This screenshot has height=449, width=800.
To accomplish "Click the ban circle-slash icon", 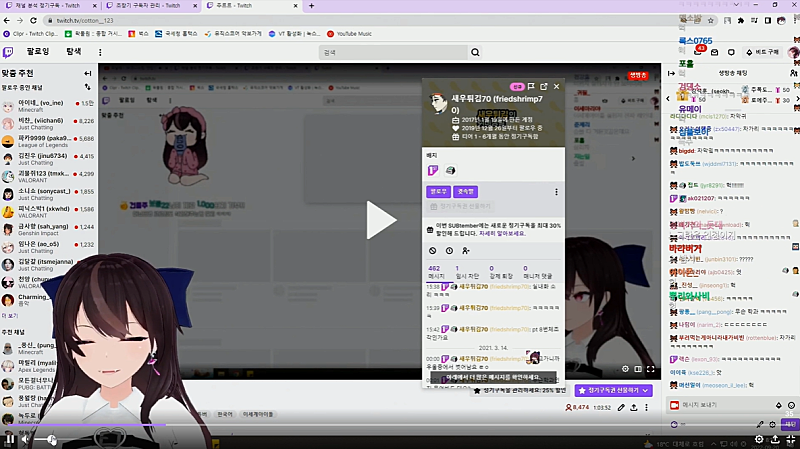I will 433,251.
